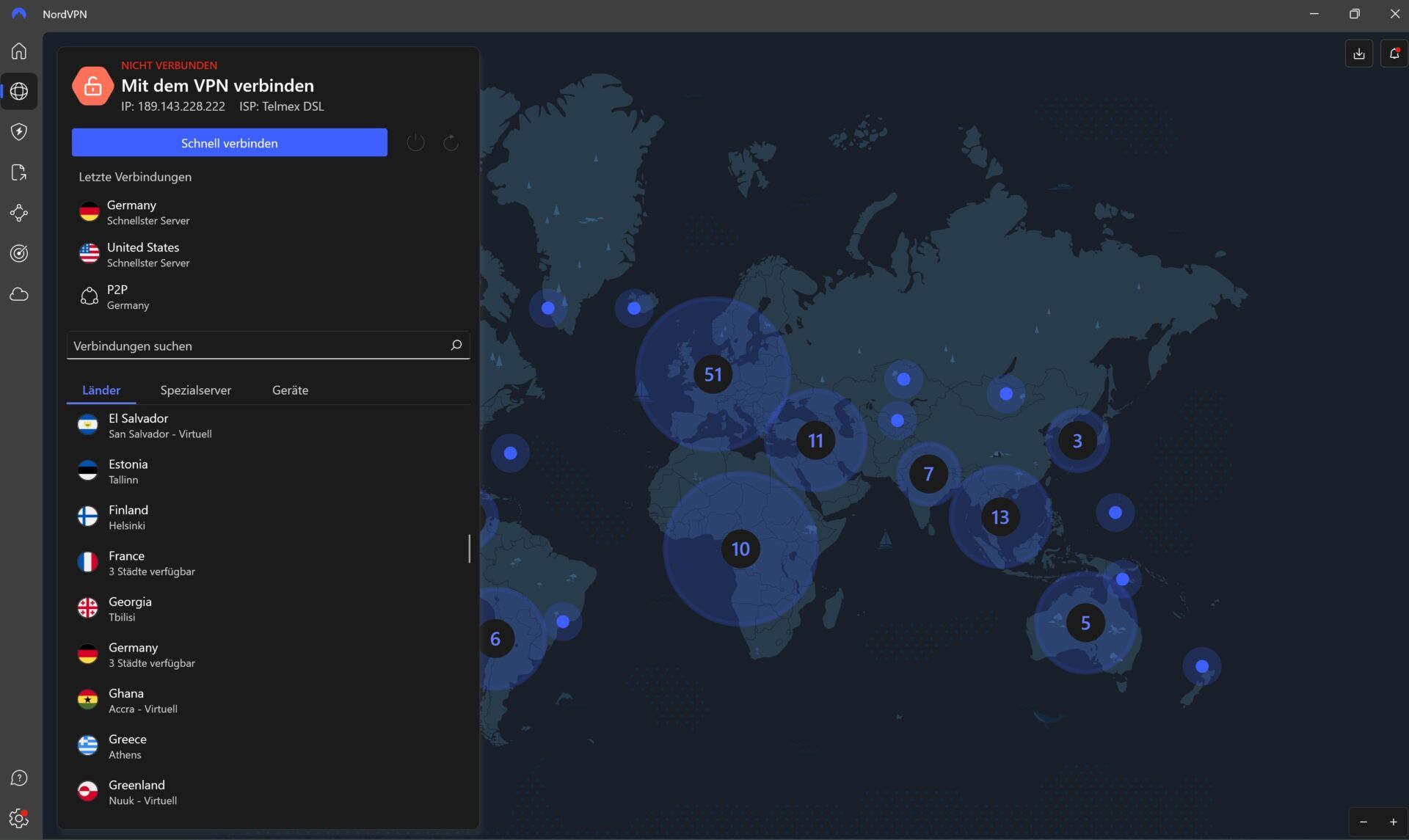Click the orange unlocked padlock icon
The width and height of the screenshot is (1409, 840).
[x=92, y=86]
